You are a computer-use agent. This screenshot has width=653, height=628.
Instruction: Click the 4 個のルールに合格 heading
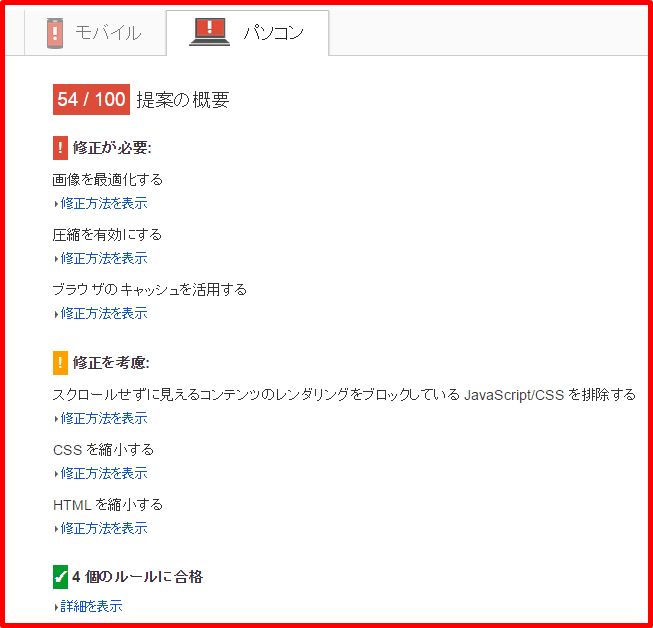pyautogui.click(x=137, y=577)
